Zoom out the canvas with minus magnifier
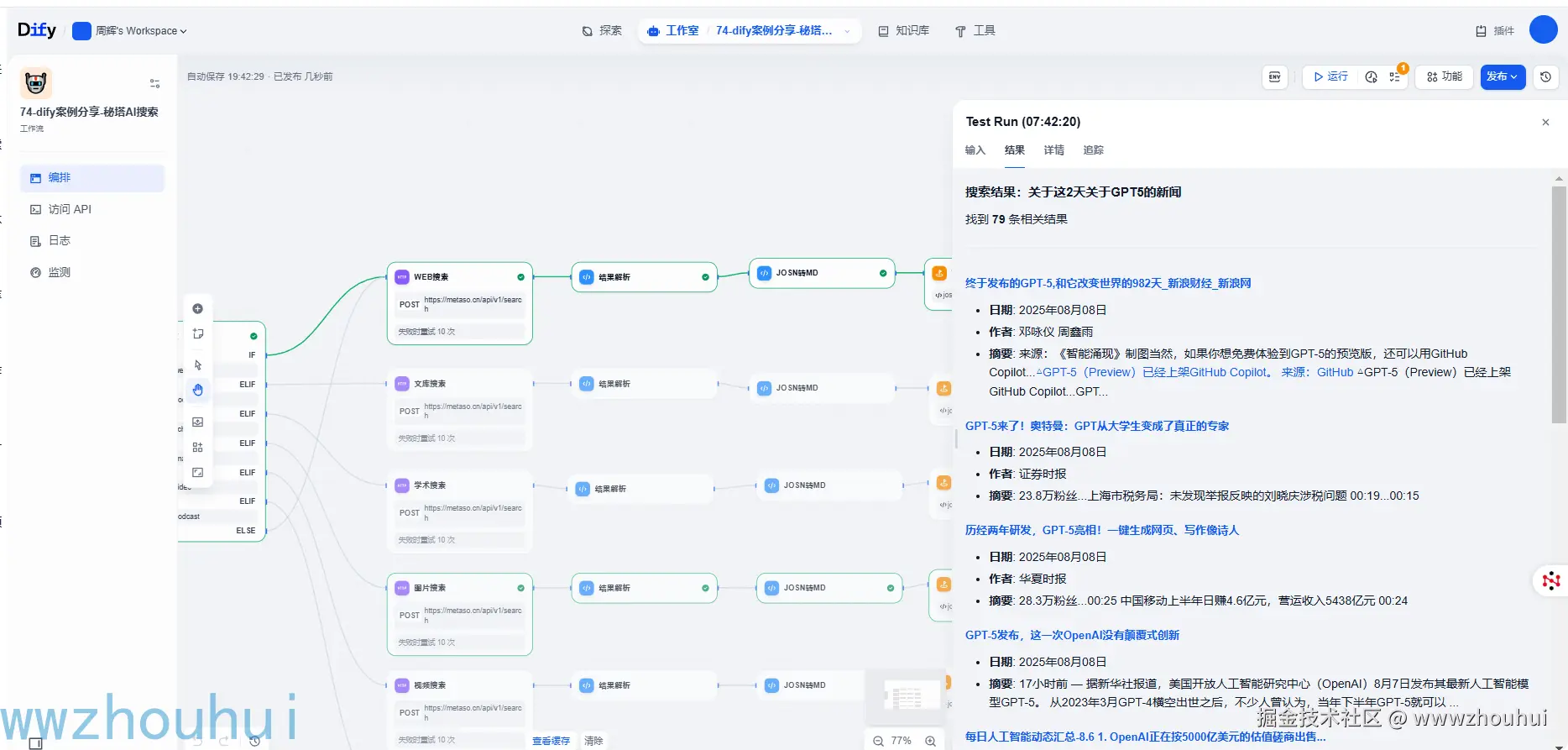This screenshot has width=1568, height=750. pyautogui.click(x=878, y=741)
